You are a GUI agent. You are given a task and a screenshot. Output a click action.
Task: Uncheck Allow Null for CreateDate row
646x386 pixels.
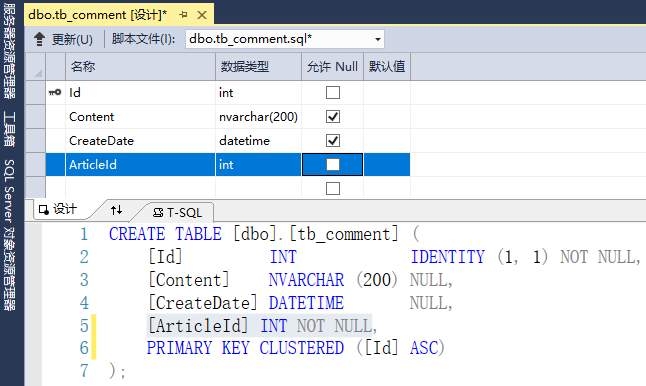pyautogui.click(x=333, y=140)
